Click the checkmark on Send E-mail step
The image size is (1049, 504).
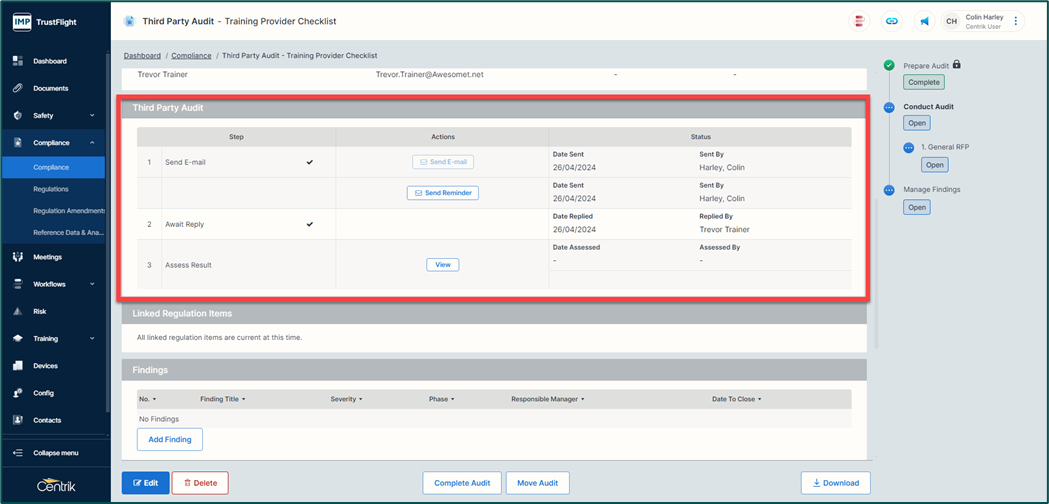[x=310, y=162]
